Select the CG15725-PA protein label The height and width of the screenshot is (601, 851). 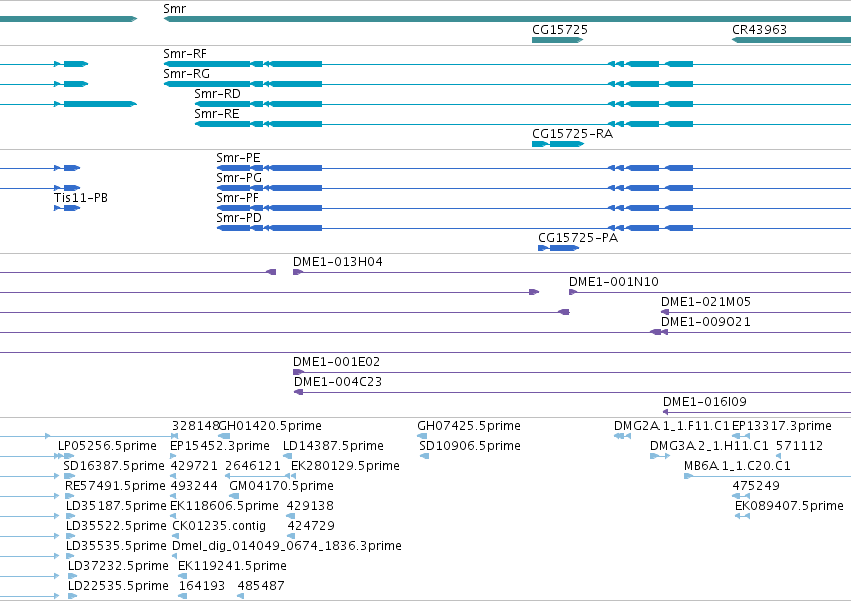[x=578, y=238]
